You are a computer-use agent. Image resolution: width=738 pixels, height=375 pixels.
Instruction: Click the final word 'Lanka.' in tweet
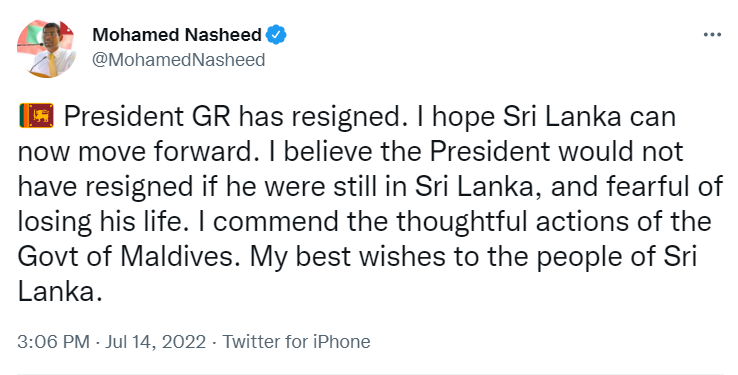(60, 292)
